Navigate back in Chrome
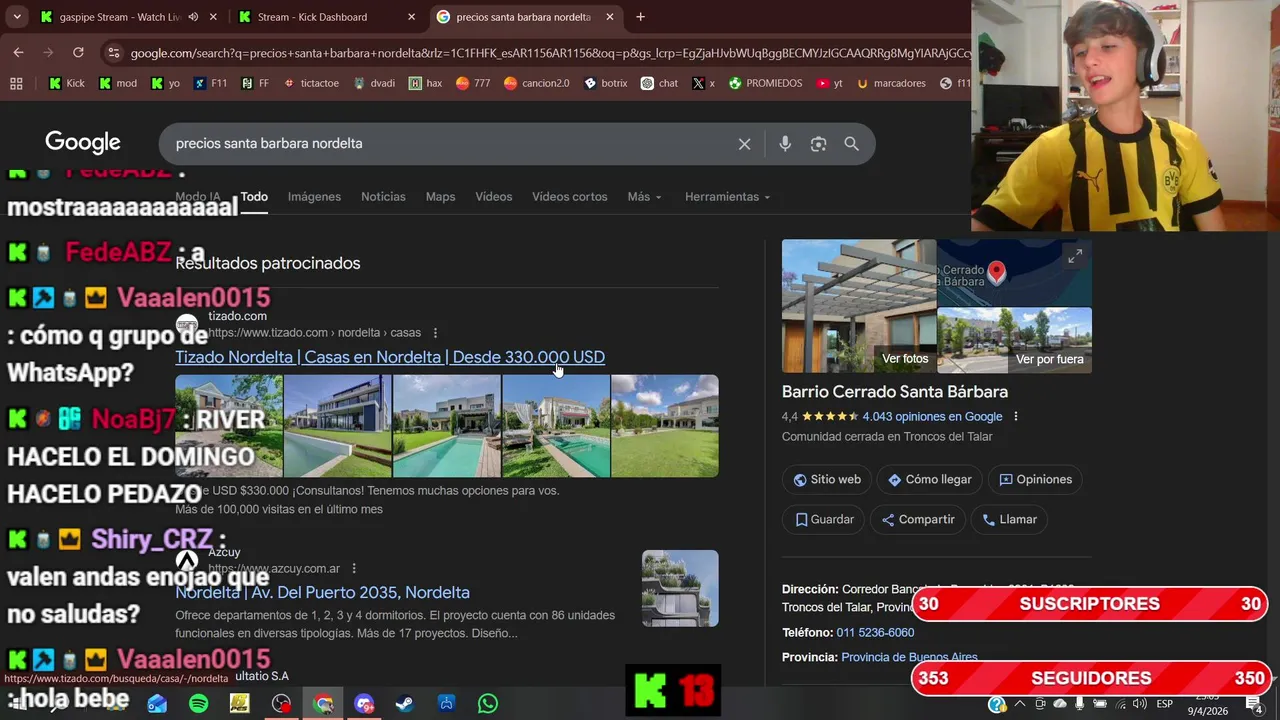Screen dimensions: 1280x720 (18, 53)
